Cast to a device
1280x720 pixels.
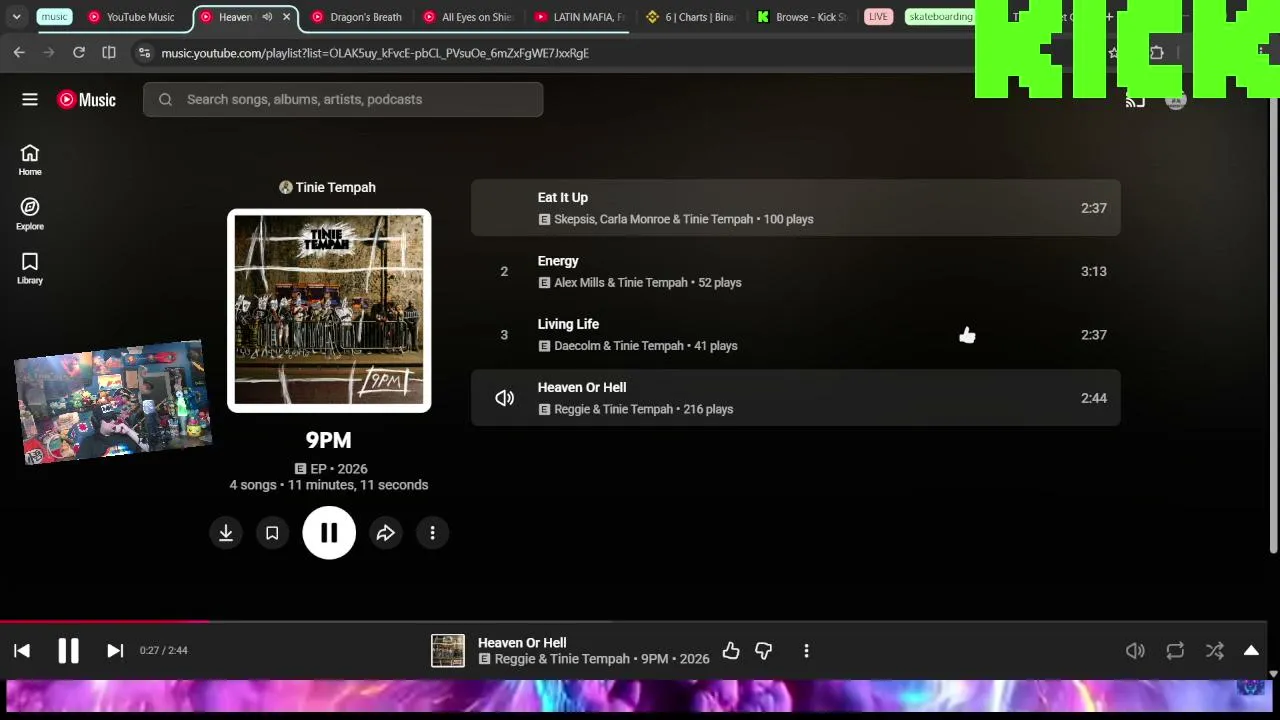pos(1135,100)
